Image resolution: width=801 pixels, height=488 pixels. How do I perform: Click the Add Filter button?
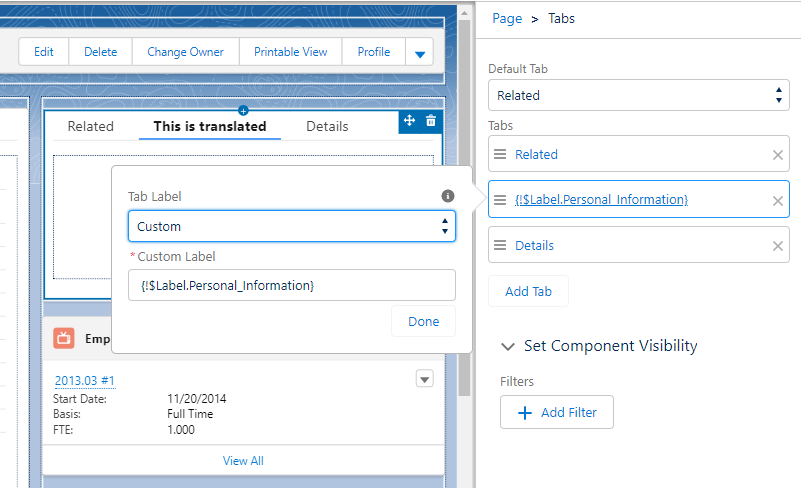(556, 412)
